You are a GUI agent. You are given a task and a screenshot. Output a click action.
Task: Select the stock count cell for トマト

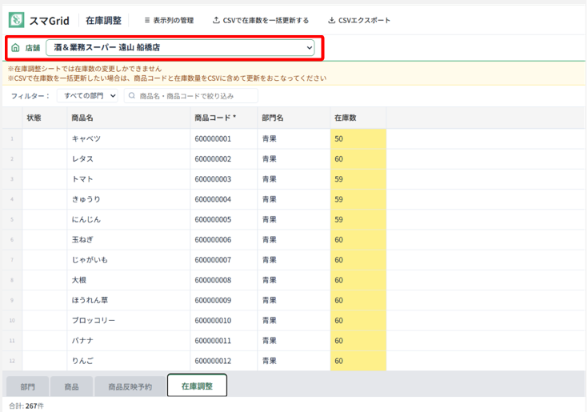(x=358, y=179)
